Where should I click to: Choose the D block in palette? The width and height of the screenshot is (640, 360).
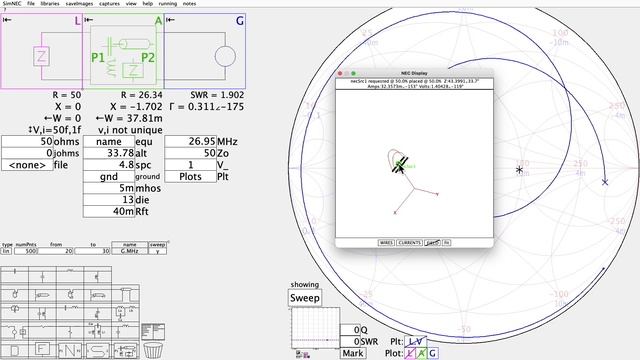(15, 351)
